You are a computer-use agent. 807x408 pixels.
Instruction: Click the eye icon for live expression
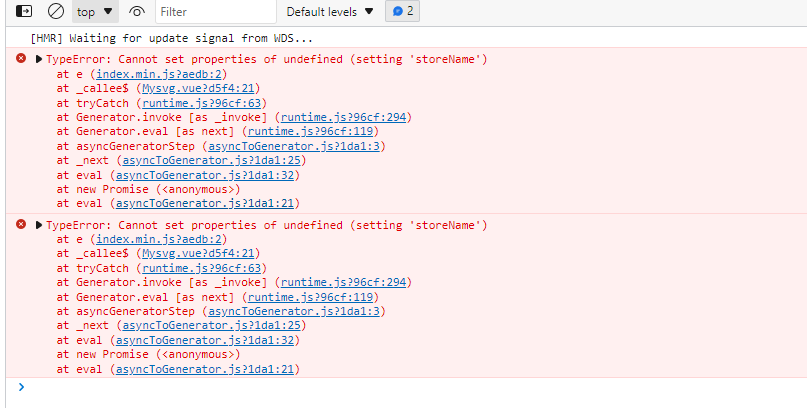136,11
